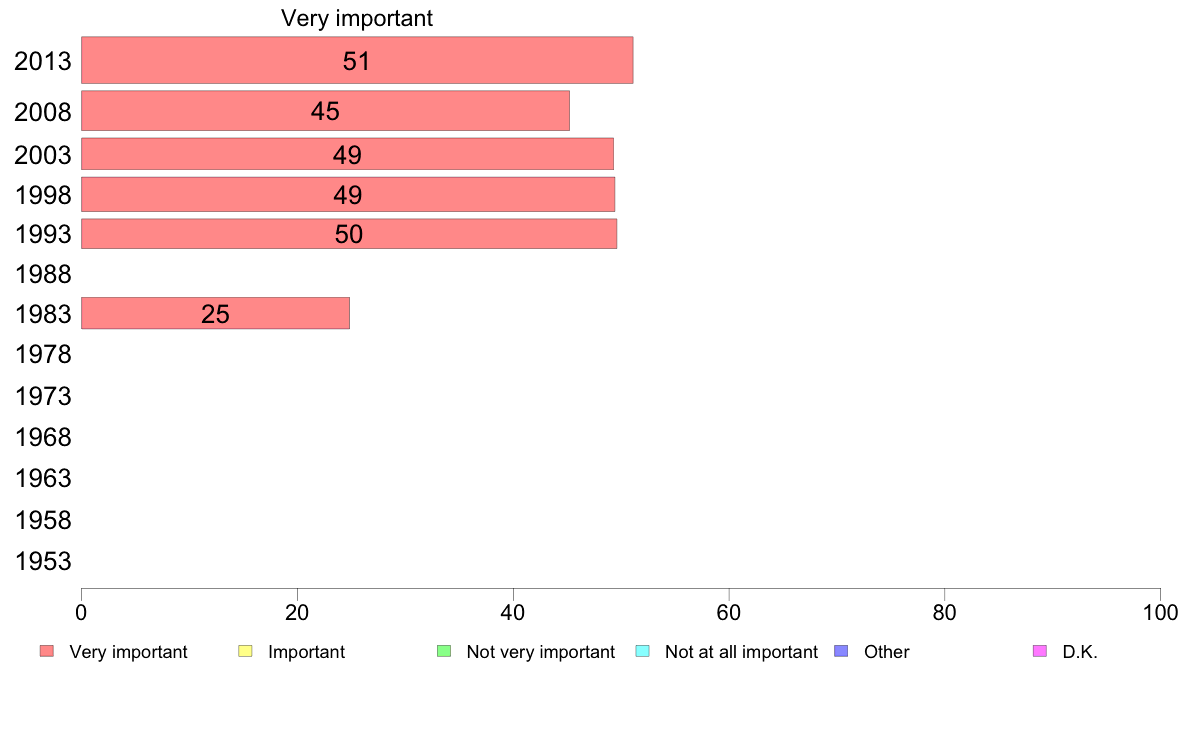1188x736 pixels.
Task: Click the D.K. legend text
Action: click(1080, 652)
